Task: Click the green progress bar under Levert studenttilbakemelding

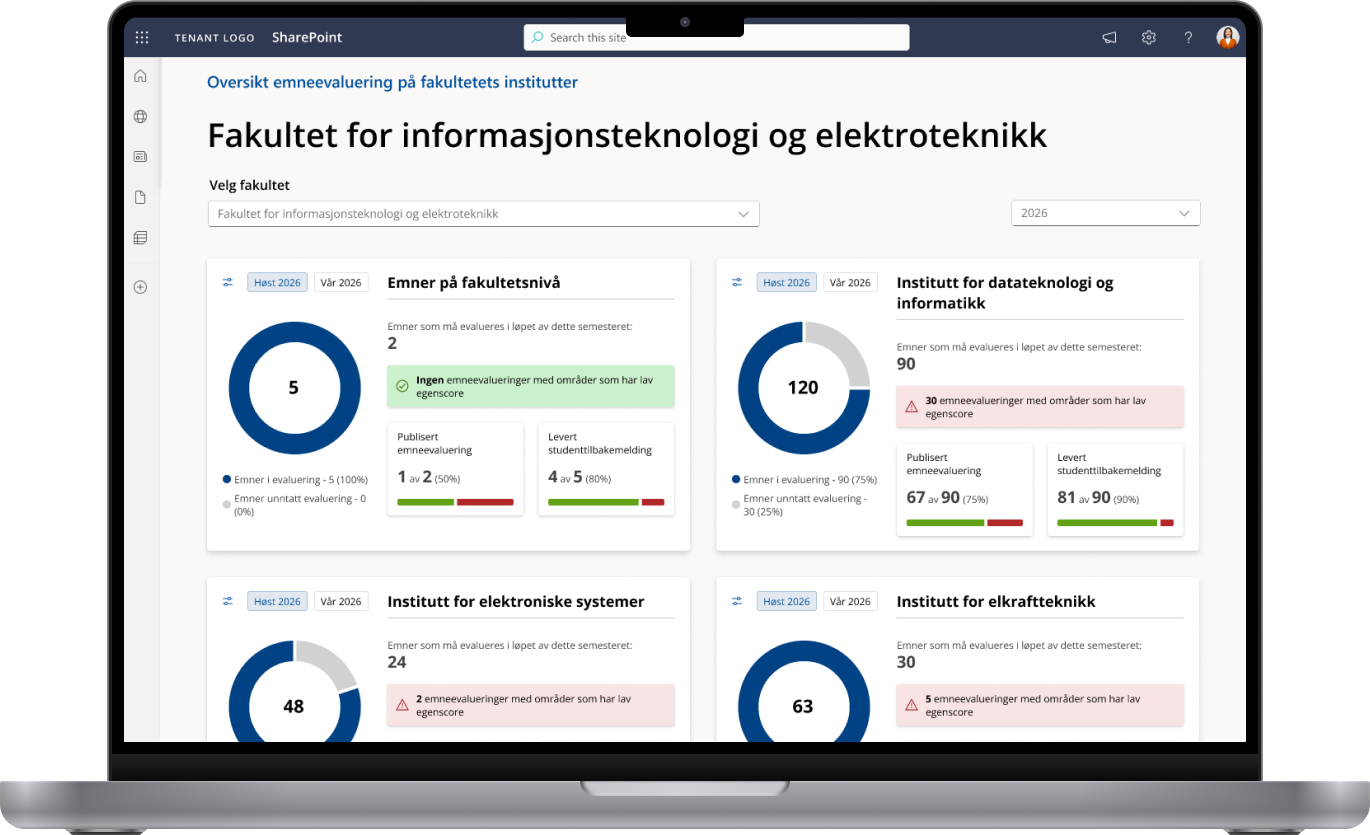Action: tap(592, 503)
